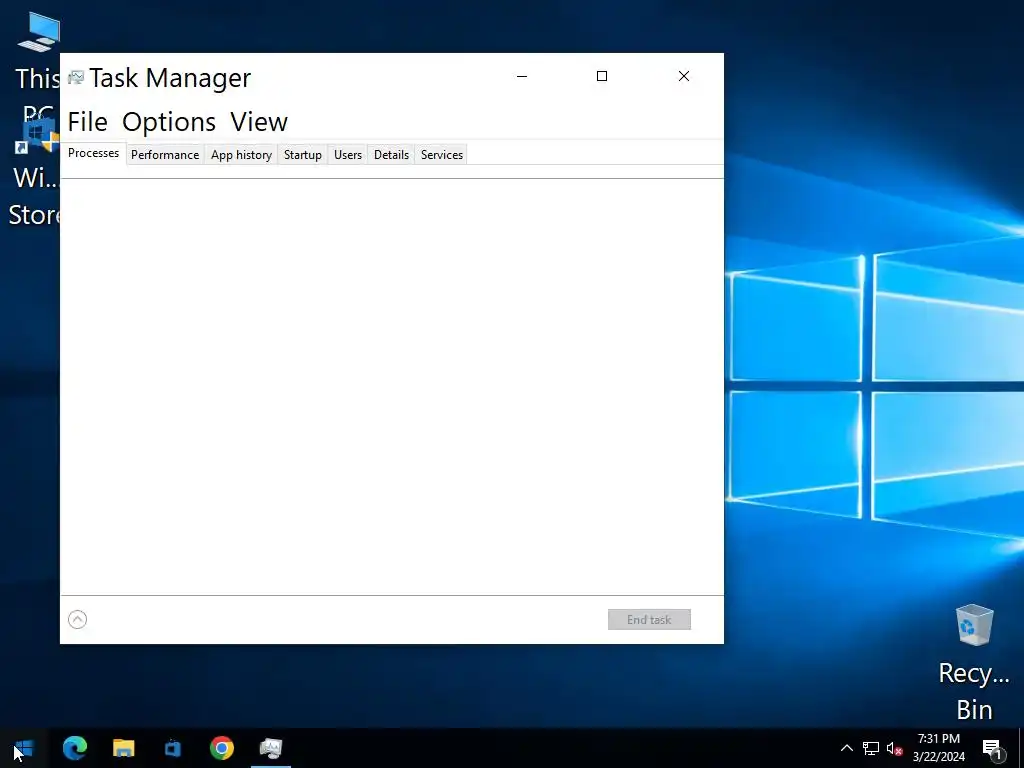The width and height of the screenshot is (1024, 768).
Task: Maximize the Task Manager window
Action: [602, 76]
